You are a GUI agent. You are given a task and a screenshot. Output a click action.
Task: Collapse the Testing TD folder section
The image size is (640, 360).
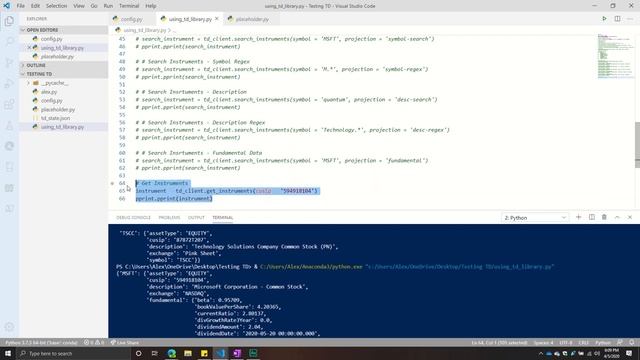pos(64,74)
